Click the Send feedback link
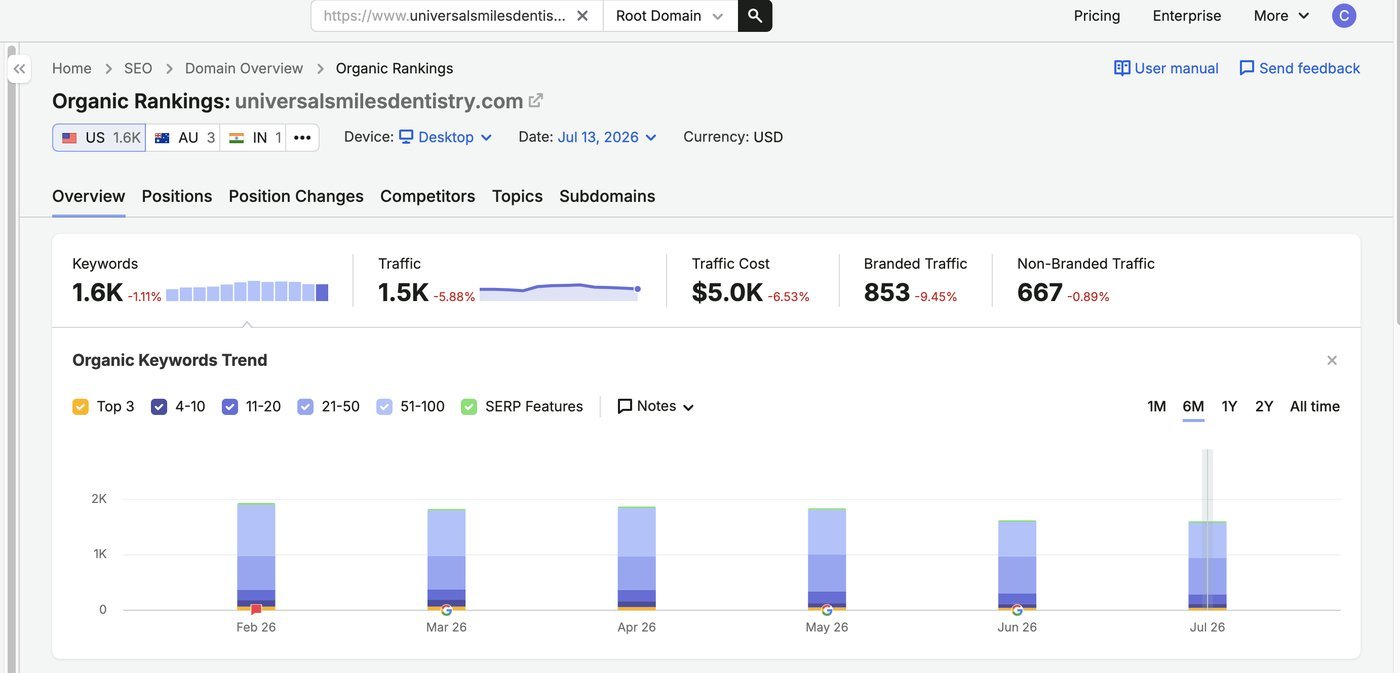The image size is (1400, 673). pyautogui.click(x=1299, y=68)
